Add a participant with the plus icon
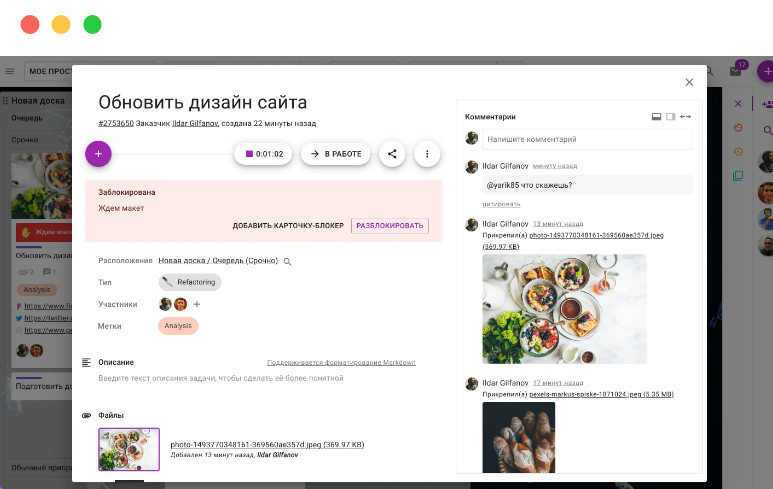Viewport: 773px width, 489px height. pyautogui.click(x=196, y=304)
